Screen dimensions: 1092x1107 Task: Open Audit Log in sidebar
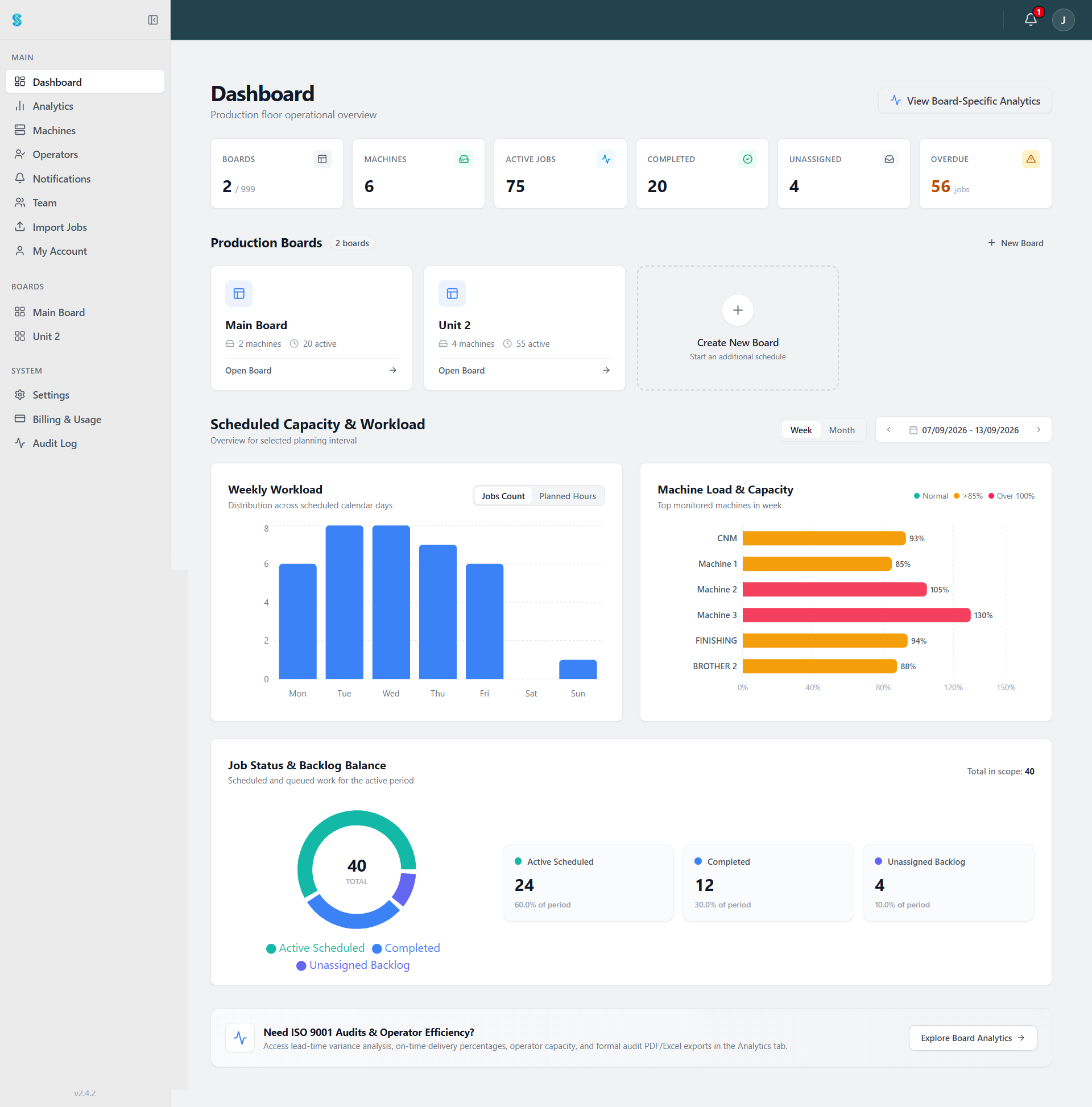[85, 443]
